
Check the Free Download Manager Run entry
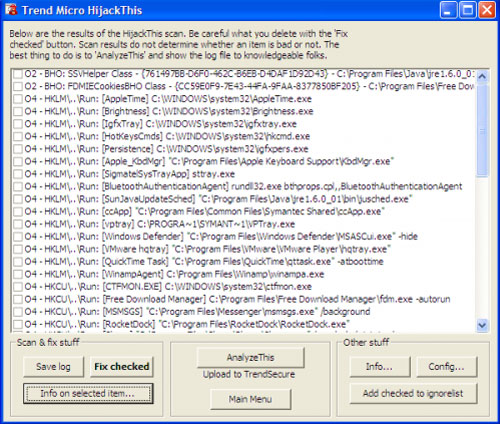click(18, 299)
